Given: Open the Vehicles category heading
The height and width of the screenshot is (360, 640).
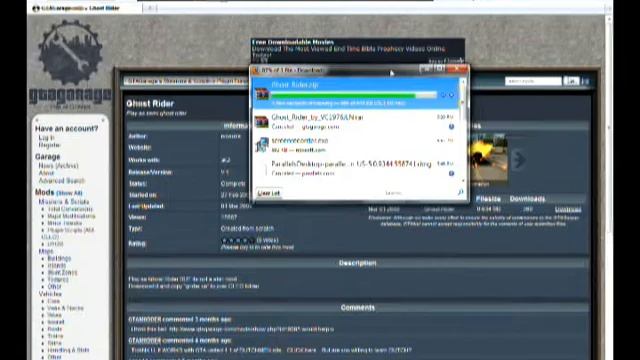Looking at the screenshot, I should pyautogui.click(x=50, y=294).
